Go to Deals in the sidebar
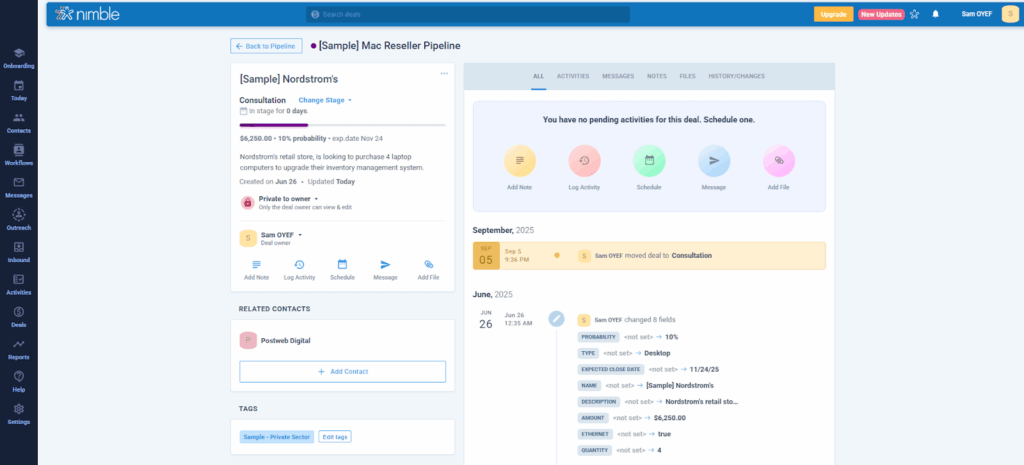Image resolution: width=1024 pixels, height=465 pixels. tap(18, 316)
